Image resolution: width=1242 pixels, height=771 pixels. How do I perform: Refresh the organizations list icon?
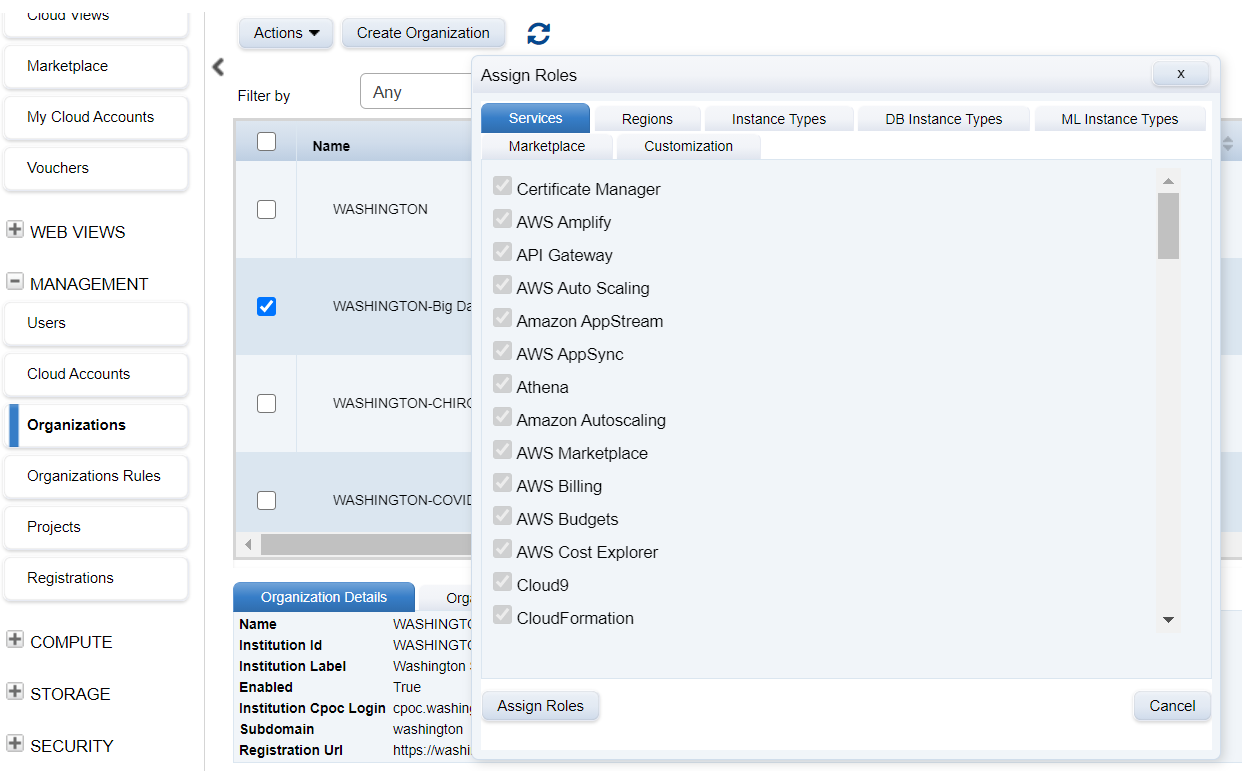(x=538, y=33)
